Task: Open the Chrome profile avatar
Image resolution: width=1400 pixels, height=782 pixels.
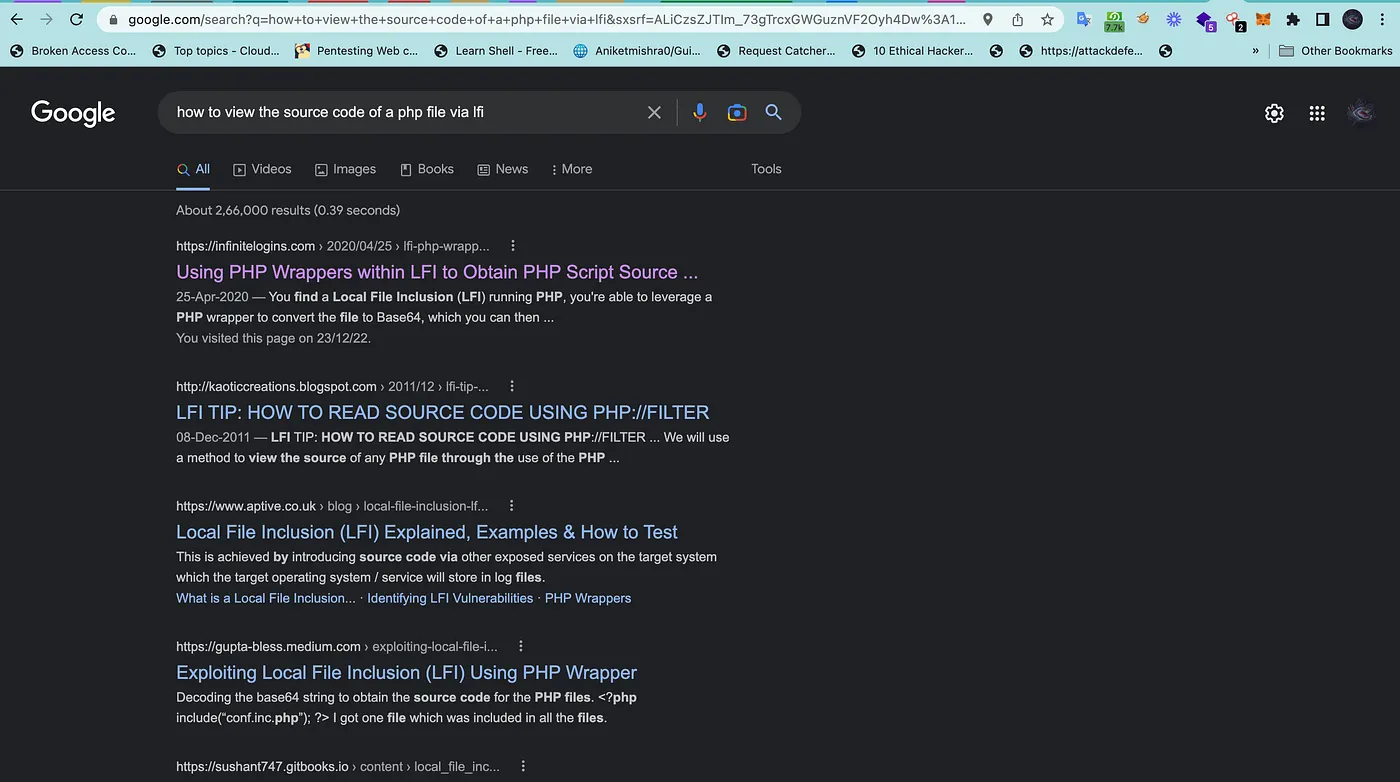Action: [x=1352, y=19]
